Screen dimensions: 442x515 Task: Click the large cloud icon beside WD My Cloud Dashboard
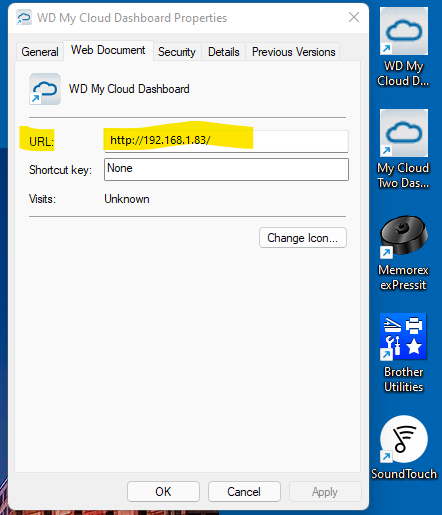[x=45, y=89]
